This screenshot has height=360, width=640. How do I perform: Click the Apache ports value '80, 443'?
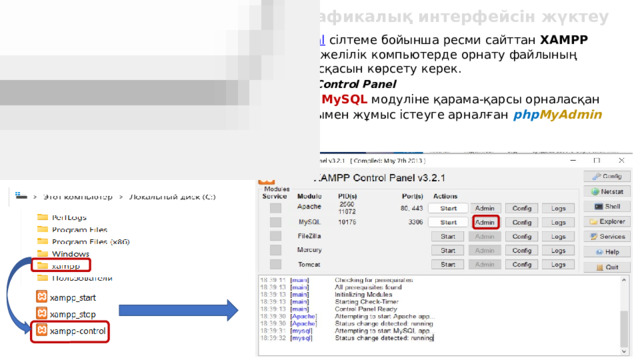[x=412, y=208]
